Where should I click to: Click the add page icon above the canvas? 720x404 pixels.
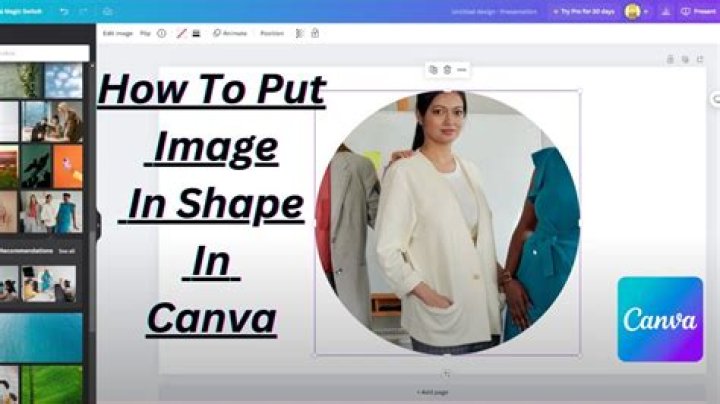click(x=700, y=60)
